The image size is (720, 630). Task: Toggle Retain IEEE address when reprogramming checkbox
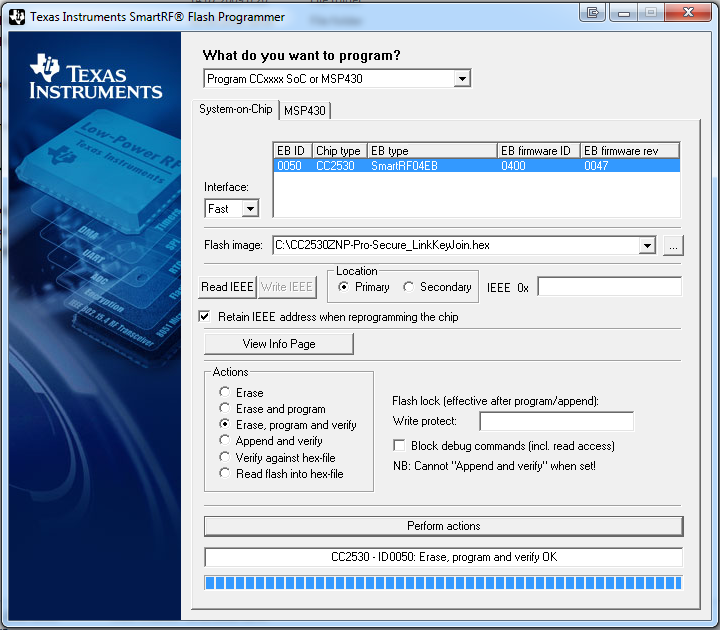coord(205,316)
